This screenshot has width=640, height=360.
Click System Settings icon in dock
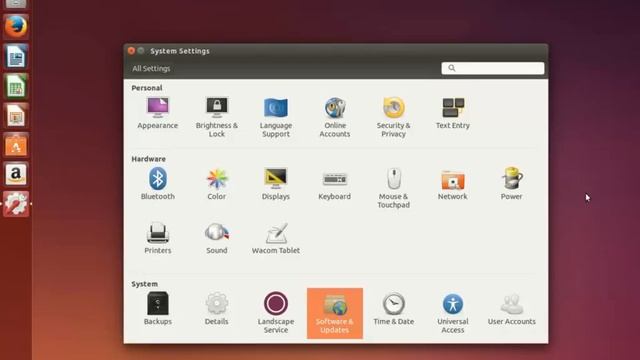coord(16,204)
